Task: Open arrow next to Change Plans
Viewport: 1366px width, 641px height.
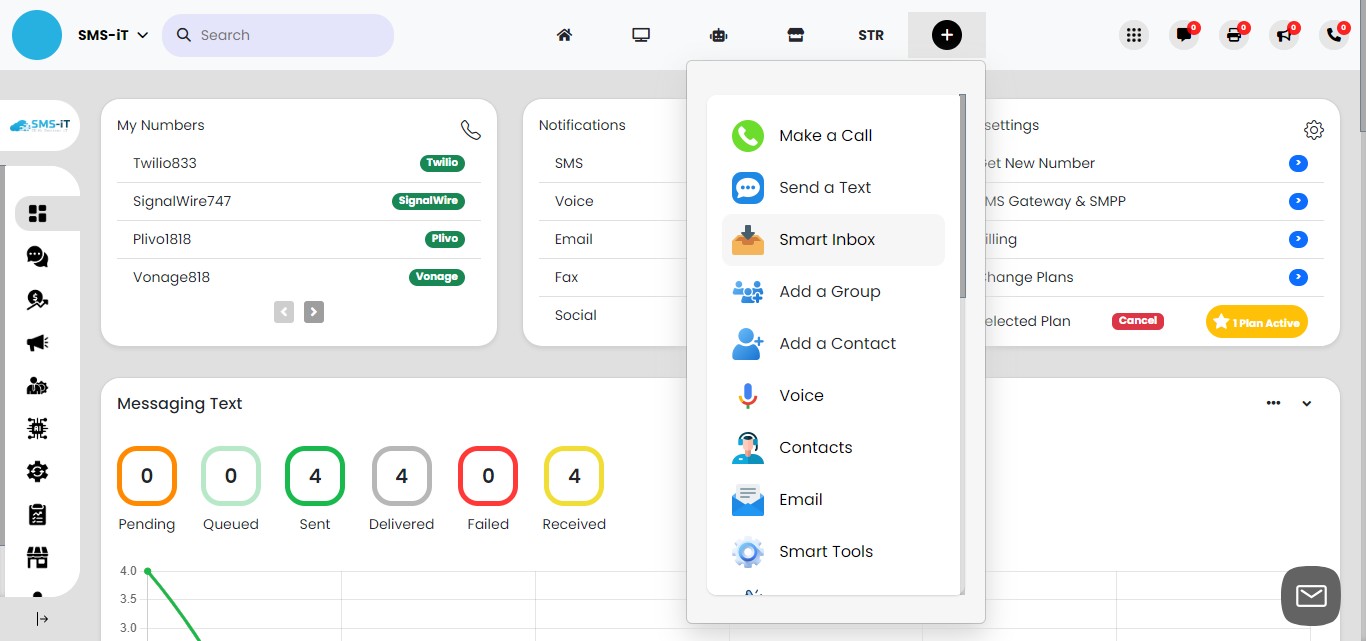Action: pyautogui.click(x=1298, y=277)
